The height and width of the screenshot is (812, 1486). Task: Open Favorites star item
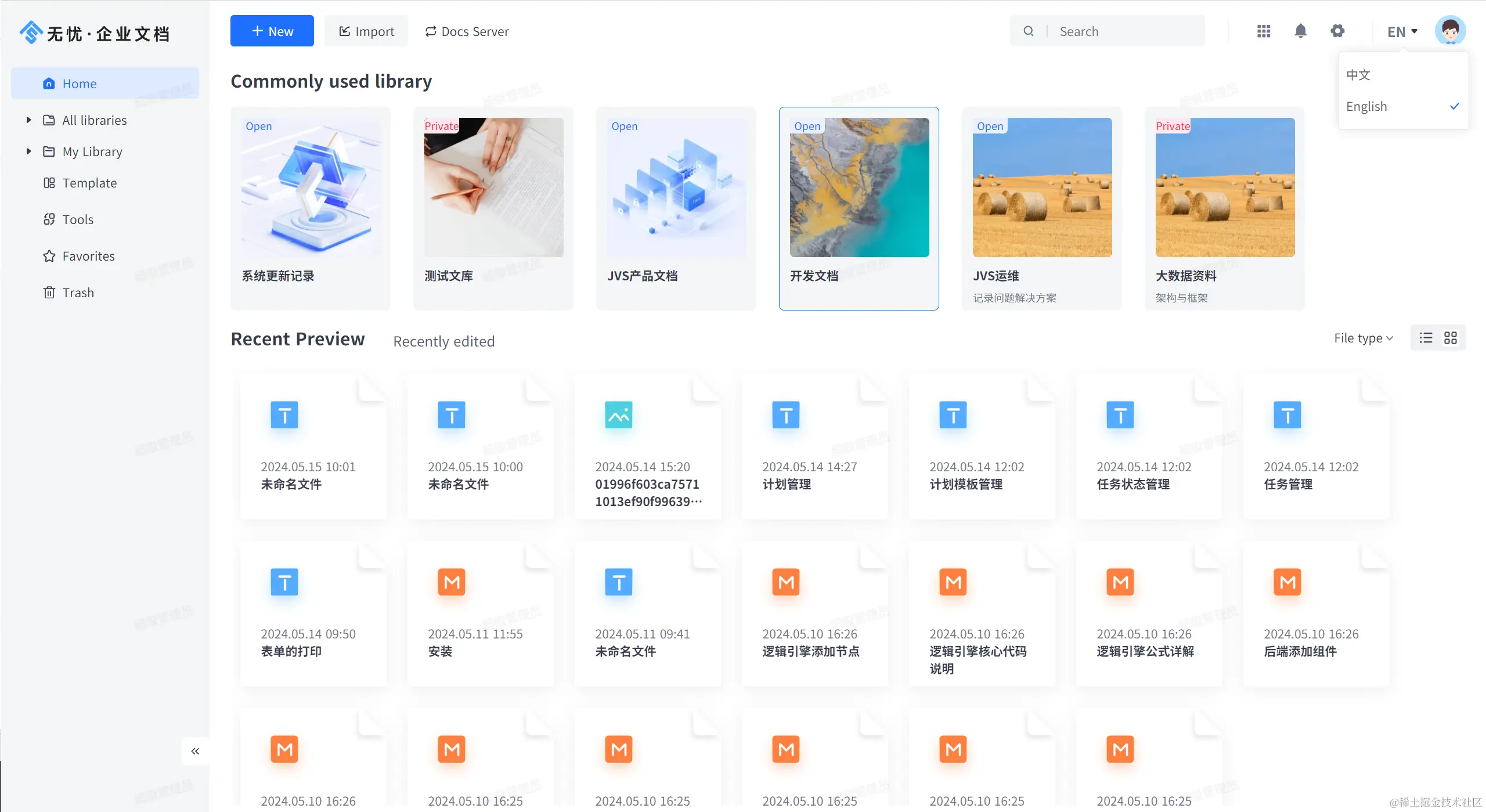(88, 256)
